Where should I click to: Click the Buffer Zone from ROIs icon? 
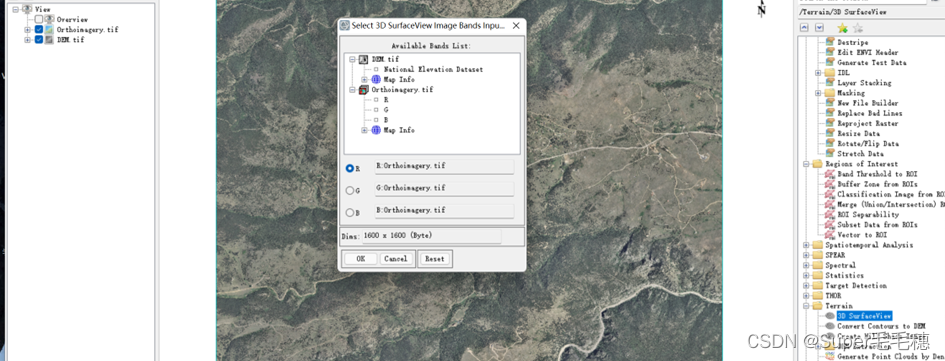(830, 184)
